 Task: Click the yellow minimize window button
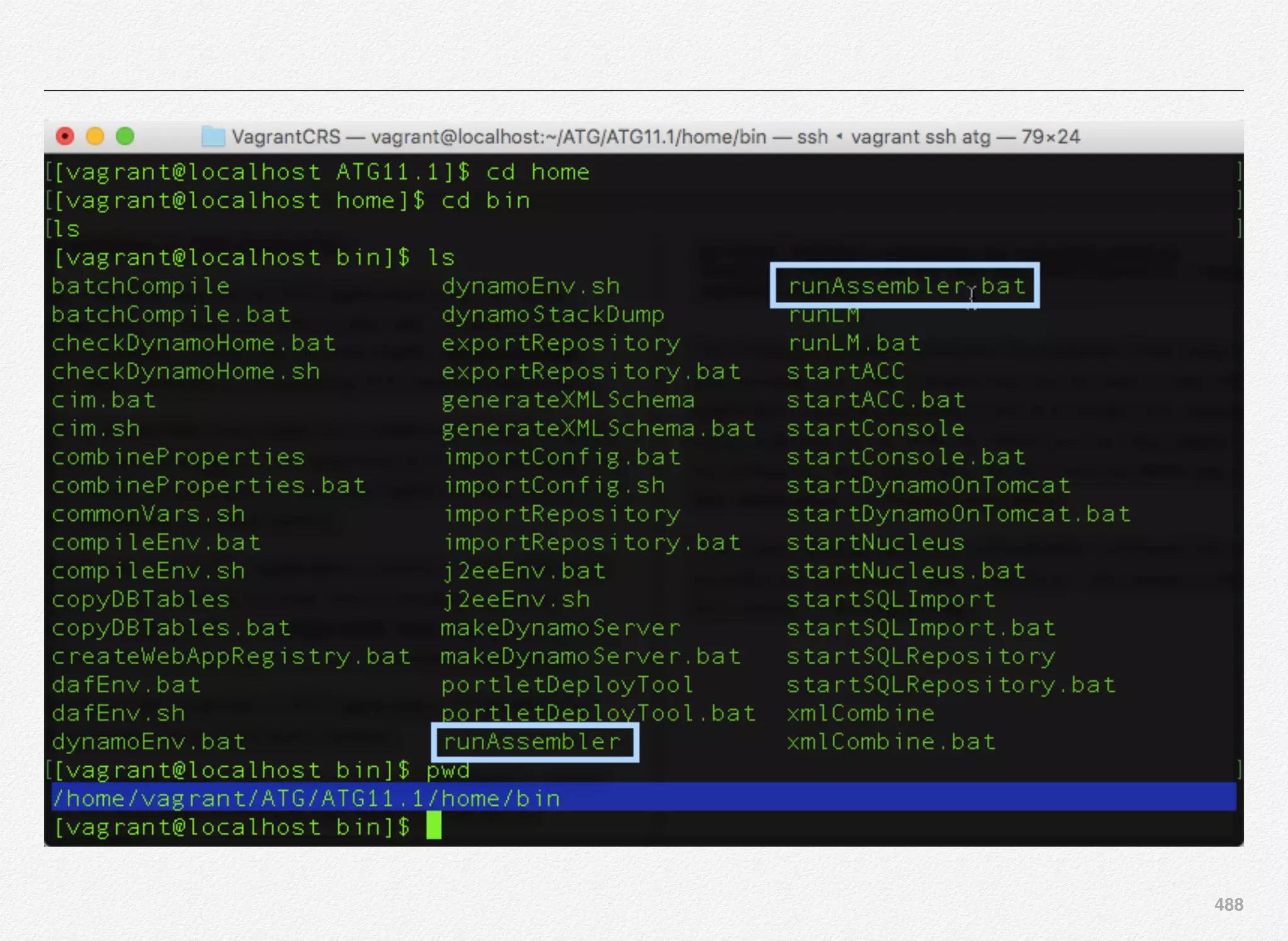click(x=95, y=136)
